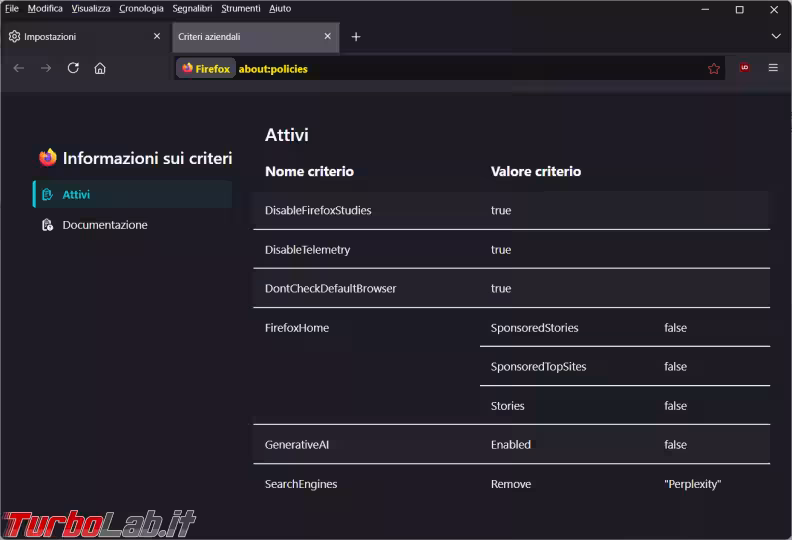Screen dimensions: 792x540
Task: Close the Criteri aziendali tab
Action: [327, 36]
